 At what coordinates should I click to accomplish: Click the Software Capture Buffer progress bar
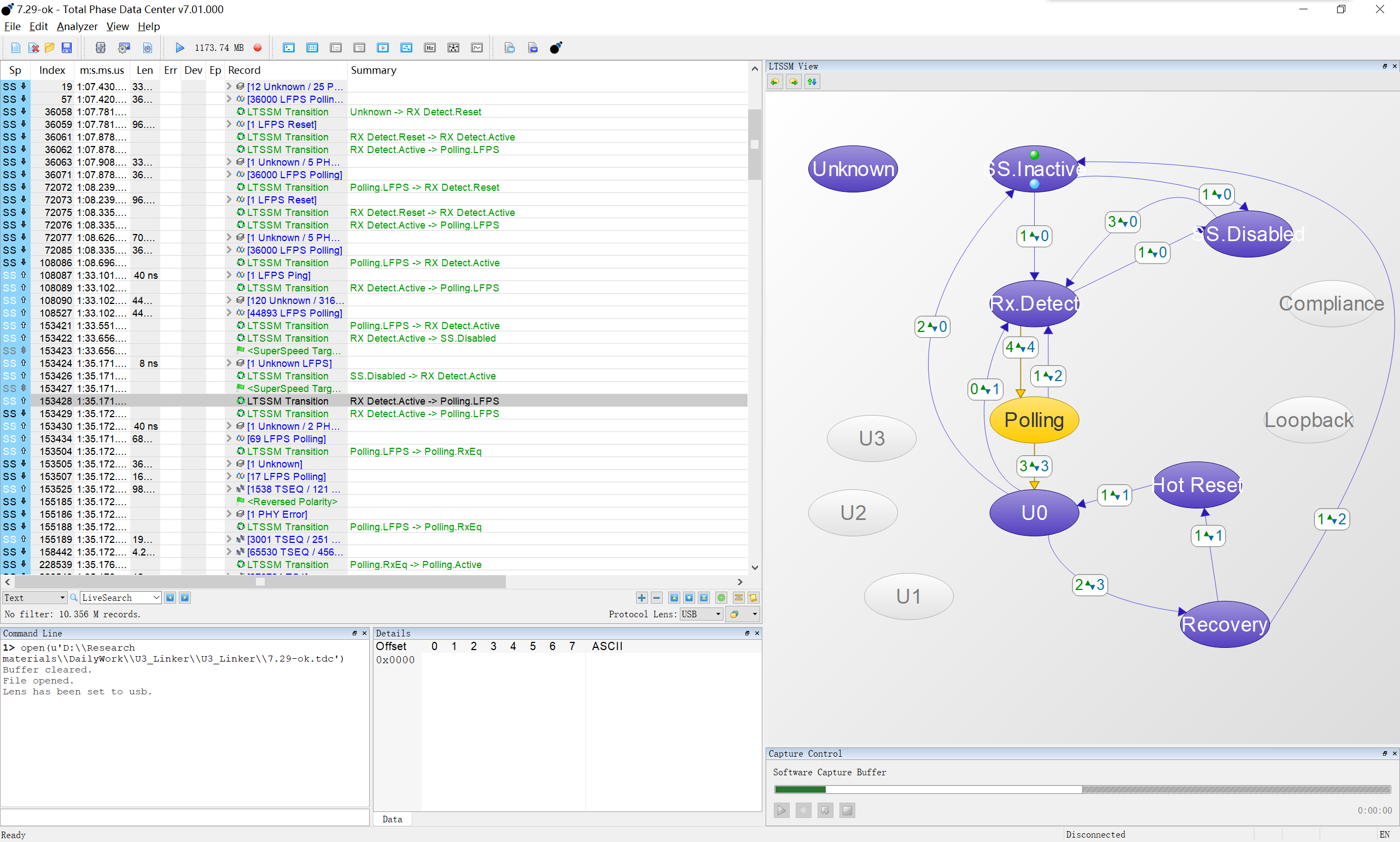pyautogui.click(x=1082, y=789)
